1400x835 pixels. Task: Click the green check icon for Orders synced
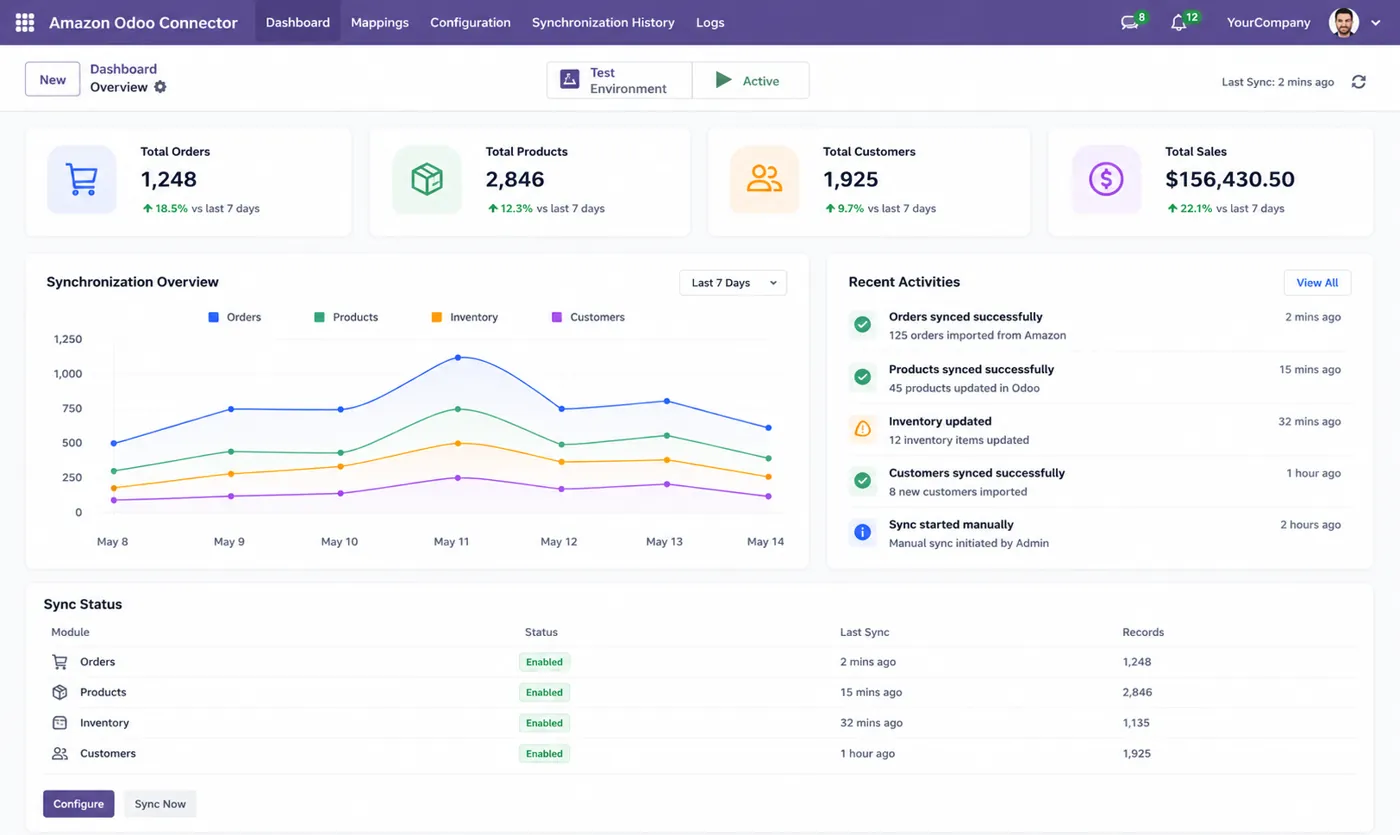coord(862,325)
